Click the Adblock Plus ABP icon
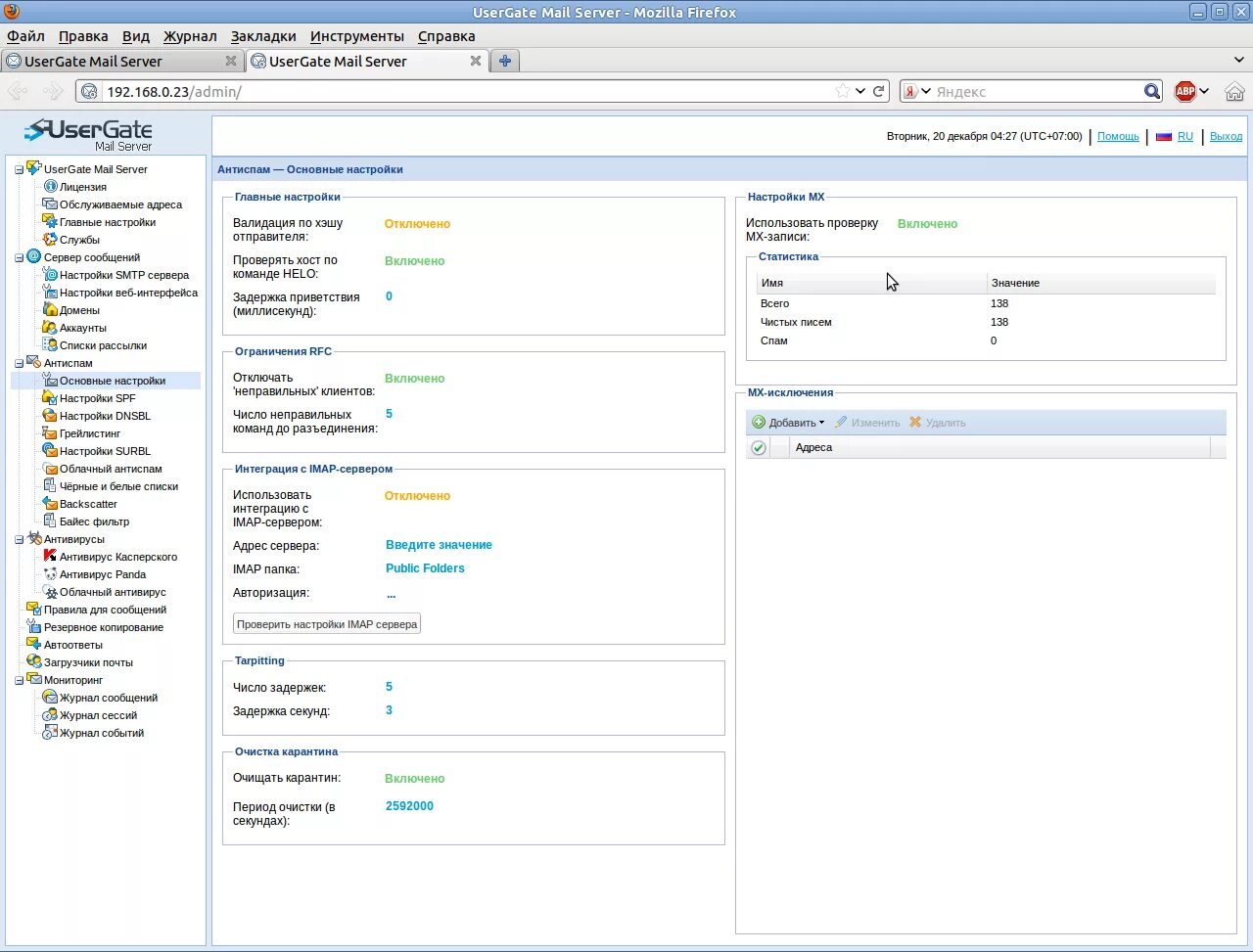This screenshot has height=952, width=1253. click(1184, 91)
